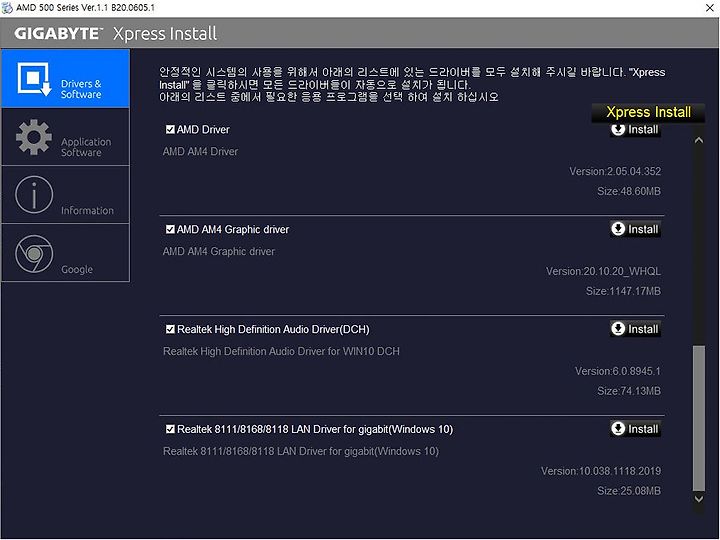This screenshot has height=540, width=720.
Task: Click download icon for Realtek LAN Driver
Action: (x=618, y=428)
